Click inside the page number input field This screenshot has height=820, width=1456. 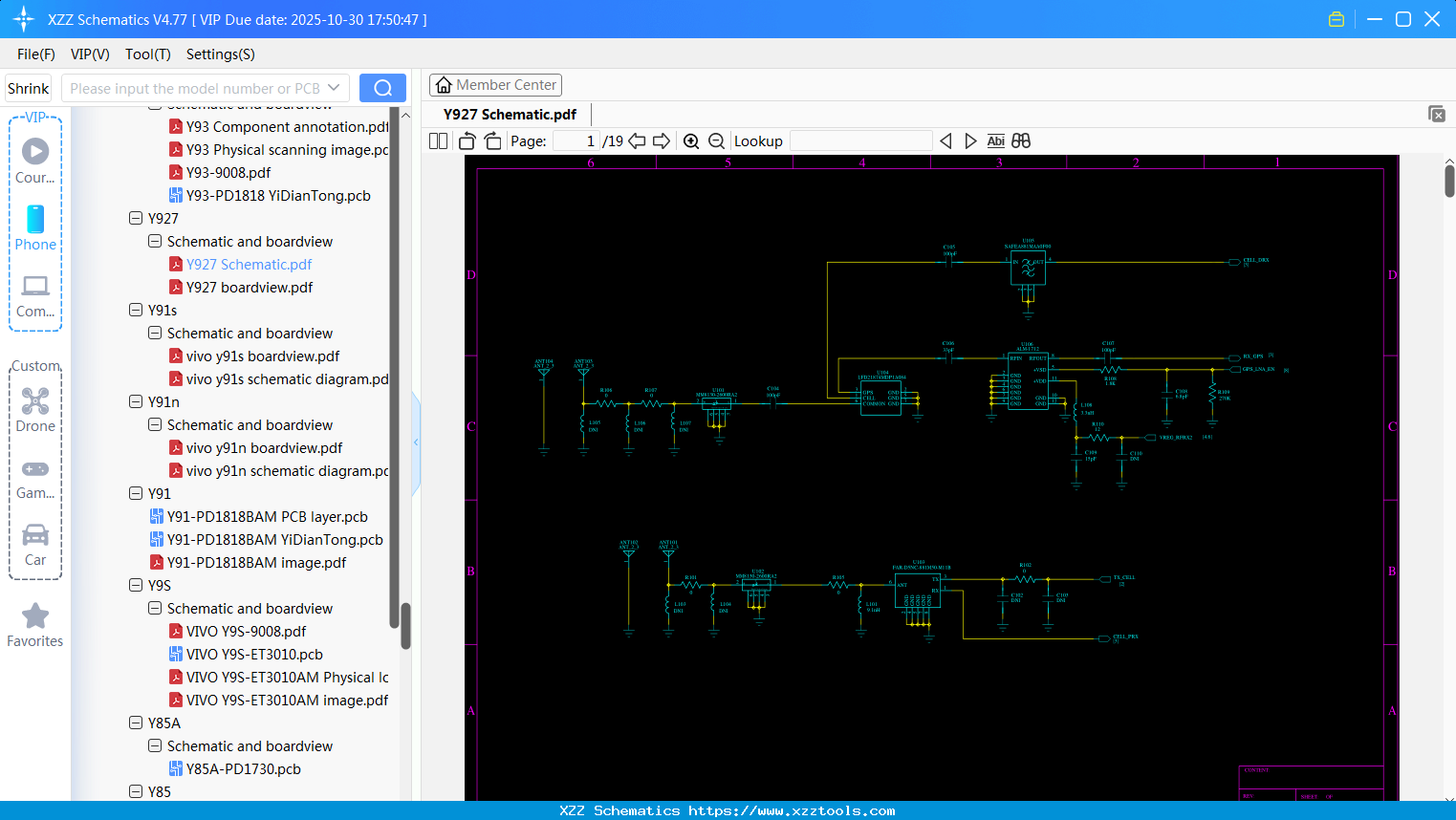click(x=577, y=140)
